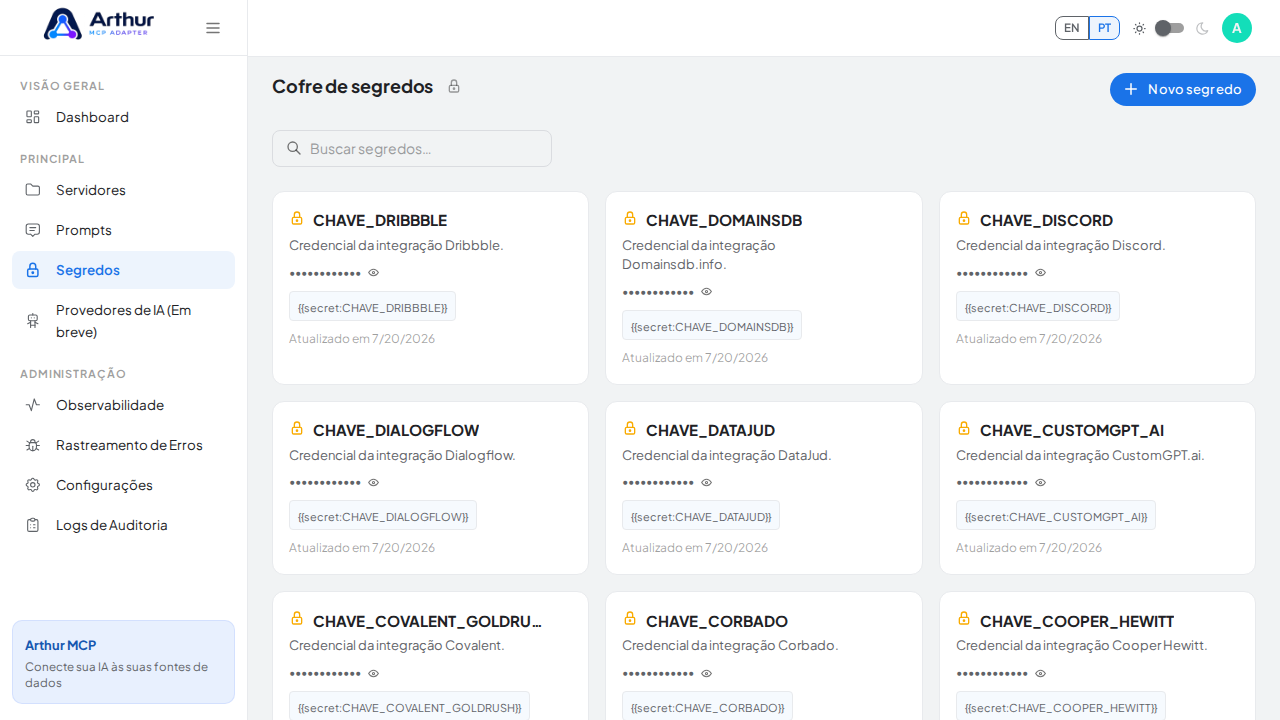The width and height of the screenshot is (1280, 720).
Task: Unmask CHAVE_COVALENT_GOLDRUSH value with eye icon
Action: click(374, 674)
